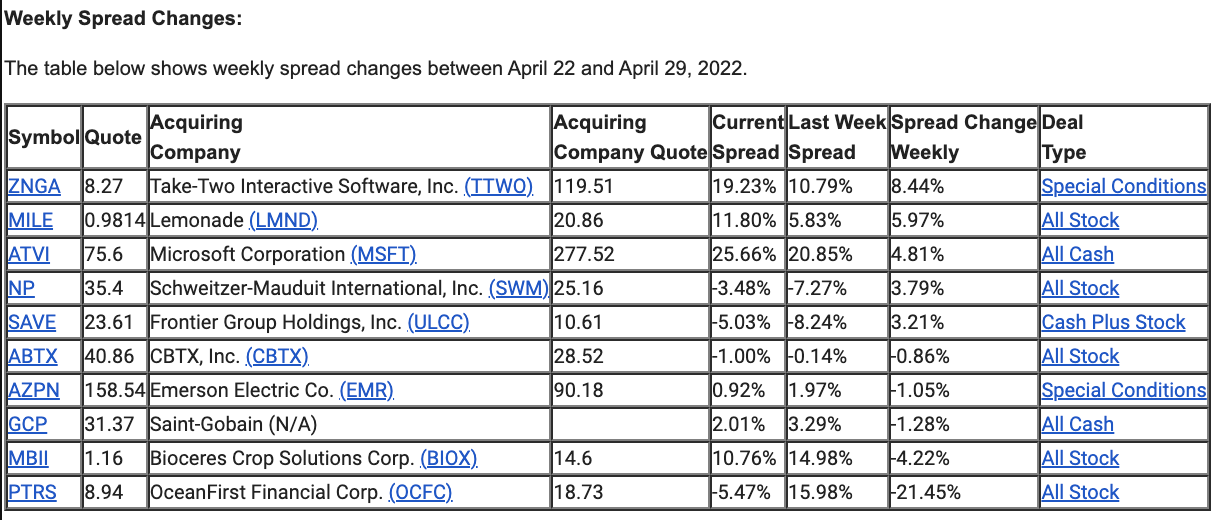Open the MILE symbol link
This screenshot has width=1214, height=520.
(31, 221)
